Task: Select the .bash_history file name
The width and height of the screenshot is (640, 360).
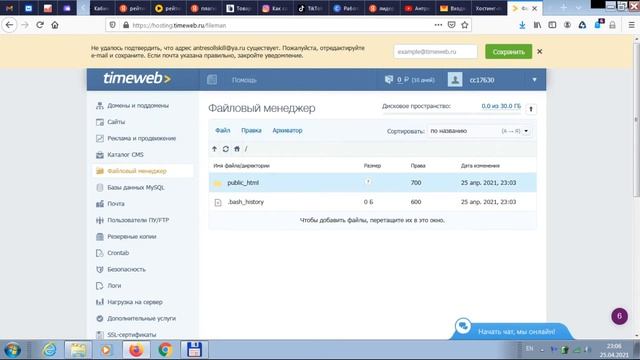Action: [246, 202]
